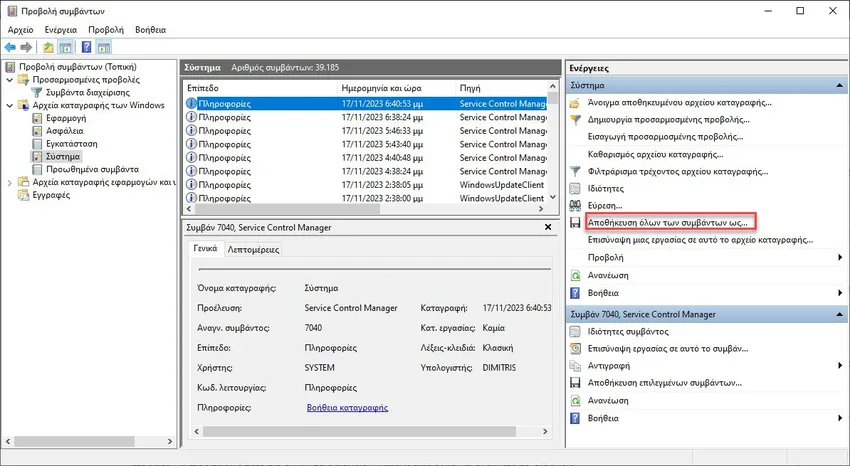Select event row dated 17/11/2023 2:38:05 μμ
This screenshot has height=466, width=850.
pyautogui.click(x=366, y=185)
